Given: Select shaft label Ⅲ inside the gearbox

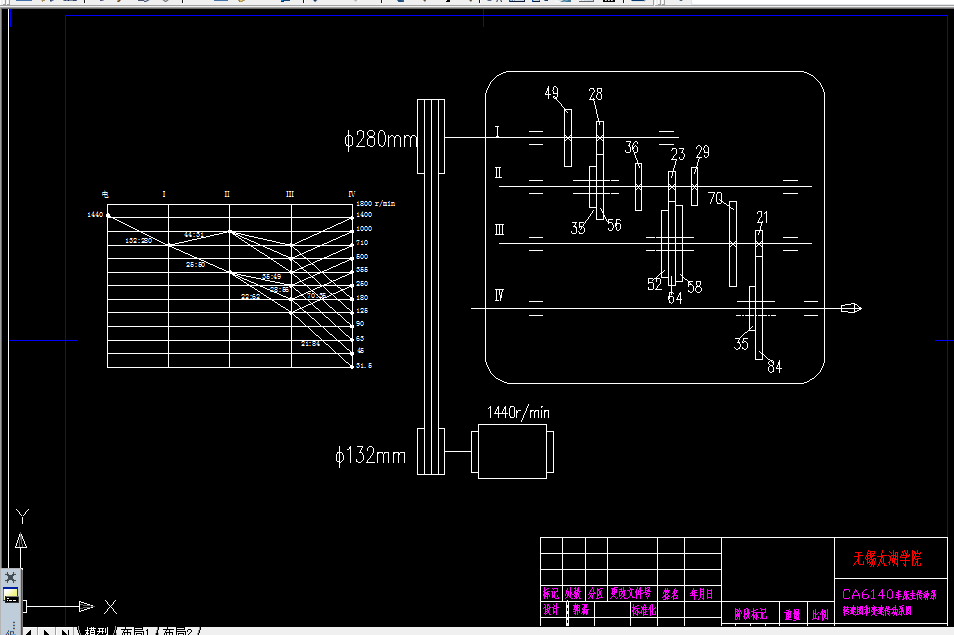Looking at the screenshot, I should tap(499, 229).
